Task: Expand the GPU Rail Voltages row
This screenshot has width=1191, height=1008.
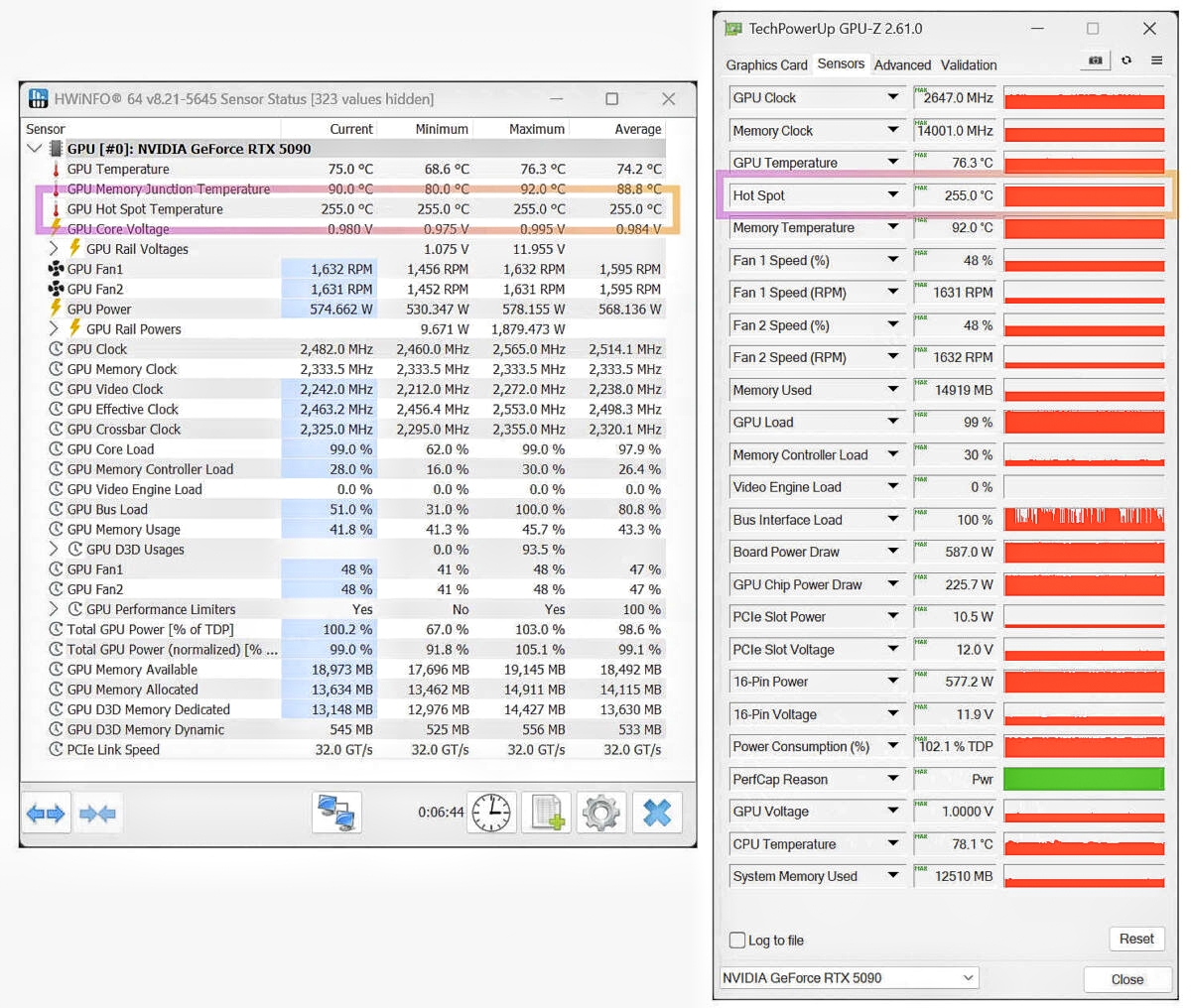Action: pos(55,249)
